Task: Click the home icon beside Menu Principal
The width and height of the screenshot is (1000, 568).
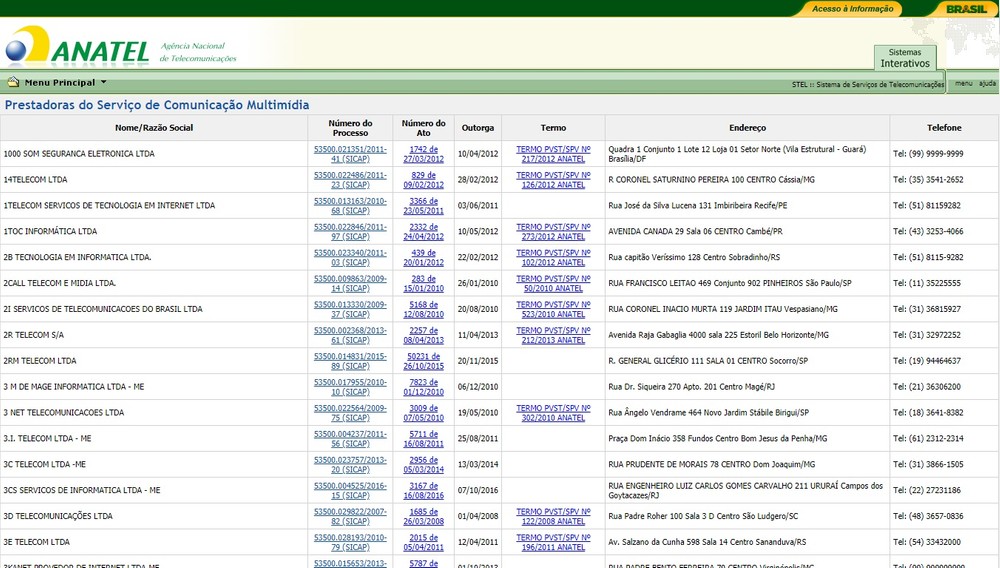Action: click(13, 83)
